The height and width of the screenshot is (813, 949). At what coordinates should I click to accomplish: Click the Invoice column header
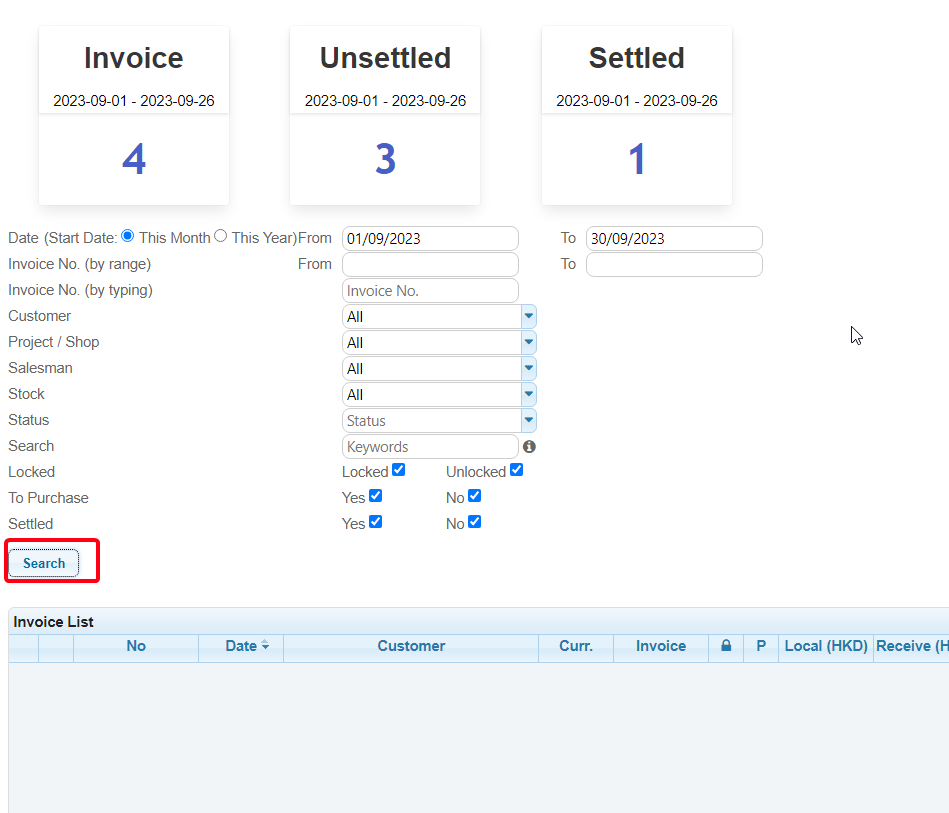[x=661, y=646]
